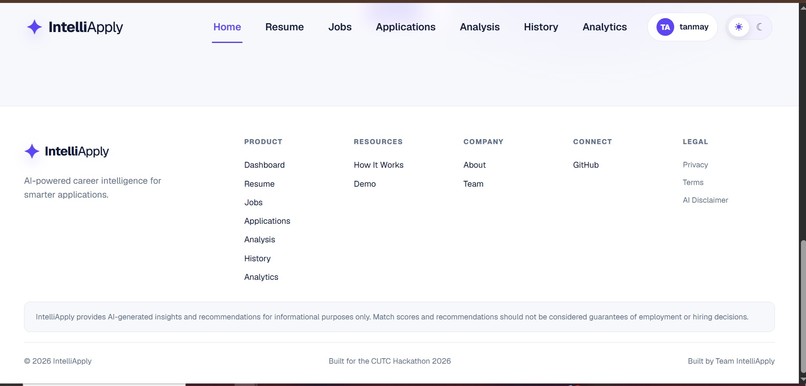Click the COMPANY column heading

[x=483, y=142]
